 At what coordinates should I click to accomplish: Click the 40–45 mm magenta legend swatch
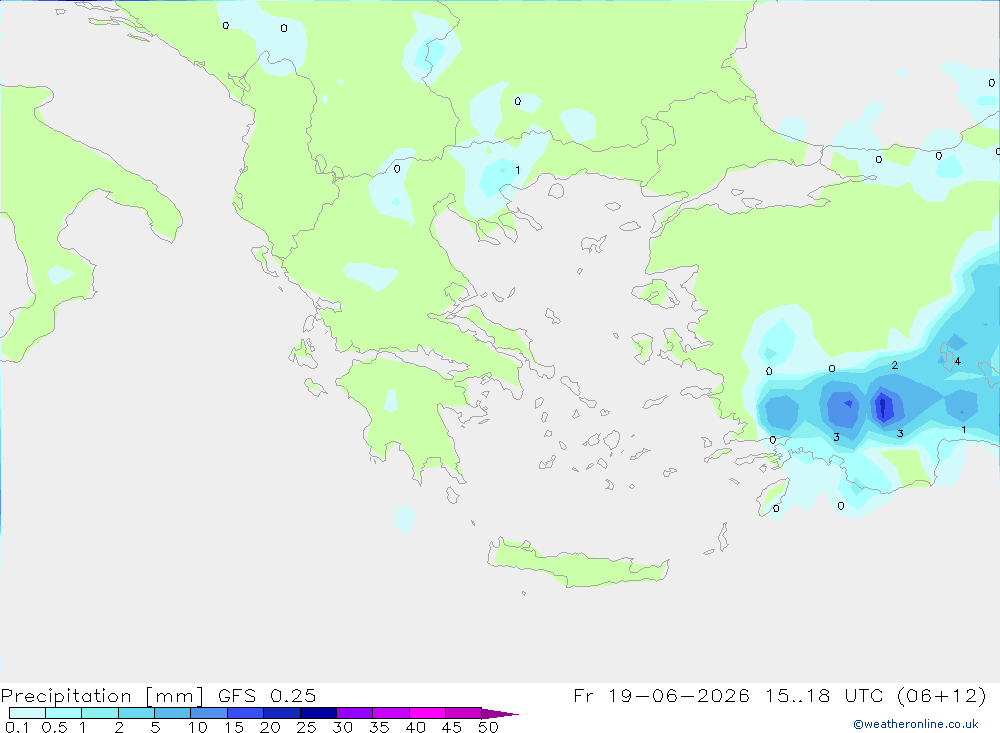click(427, 713)
